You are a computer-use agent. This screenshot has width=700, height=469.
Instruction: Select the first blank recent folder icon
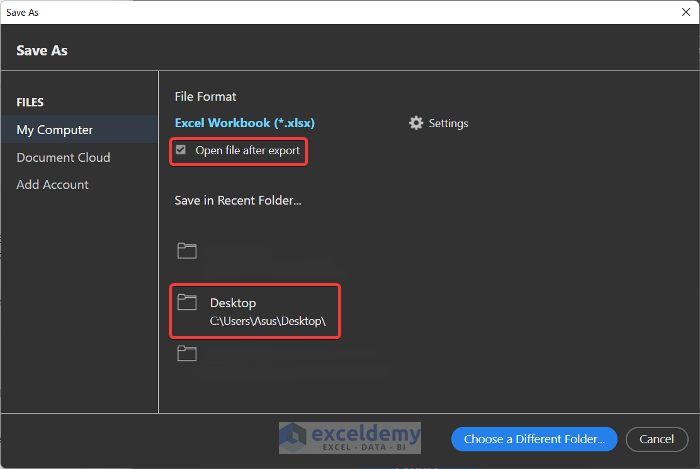coord(187,250)
